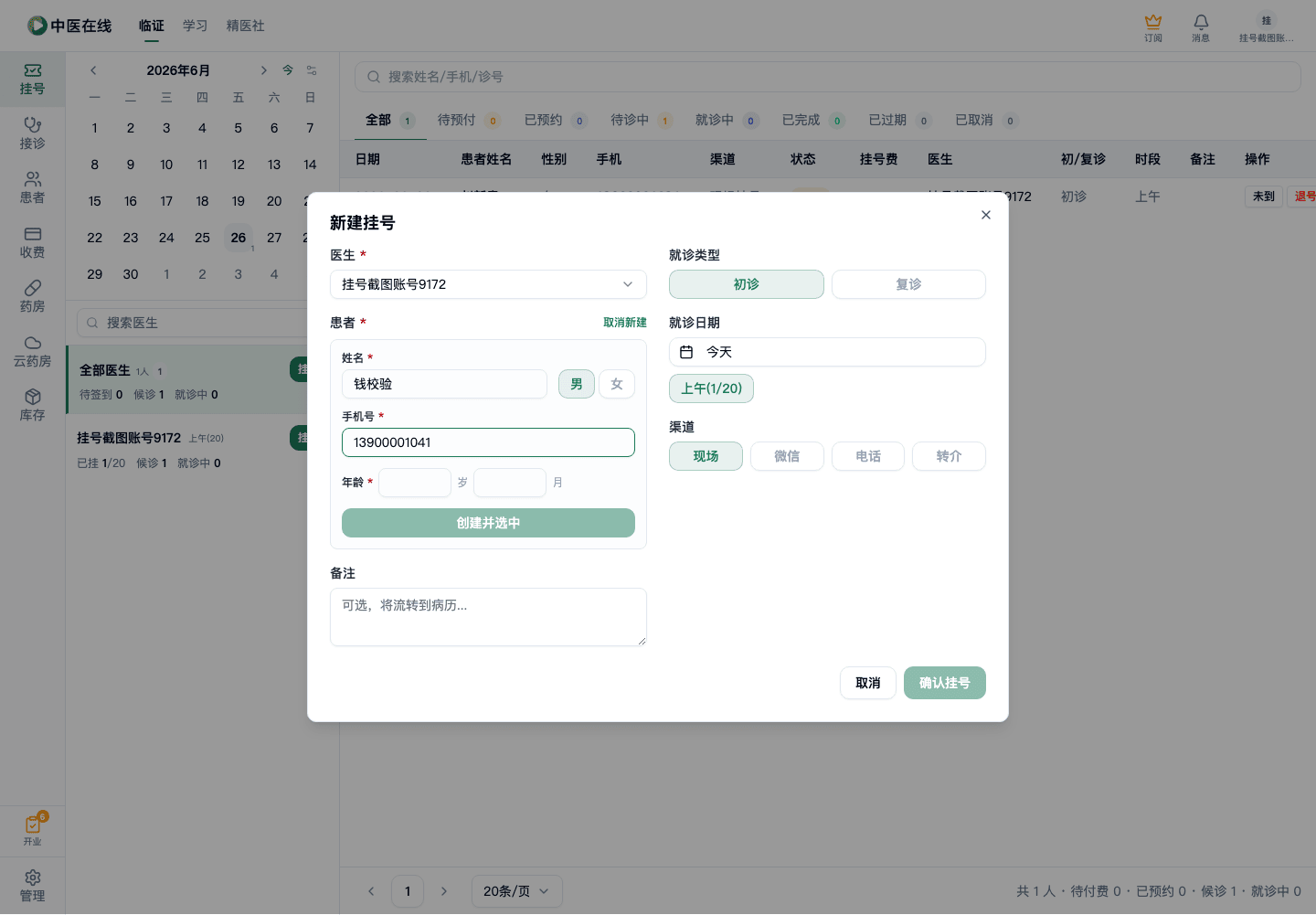Focus the 手机号 input field
1316x915 pixels.
(488, 442)
